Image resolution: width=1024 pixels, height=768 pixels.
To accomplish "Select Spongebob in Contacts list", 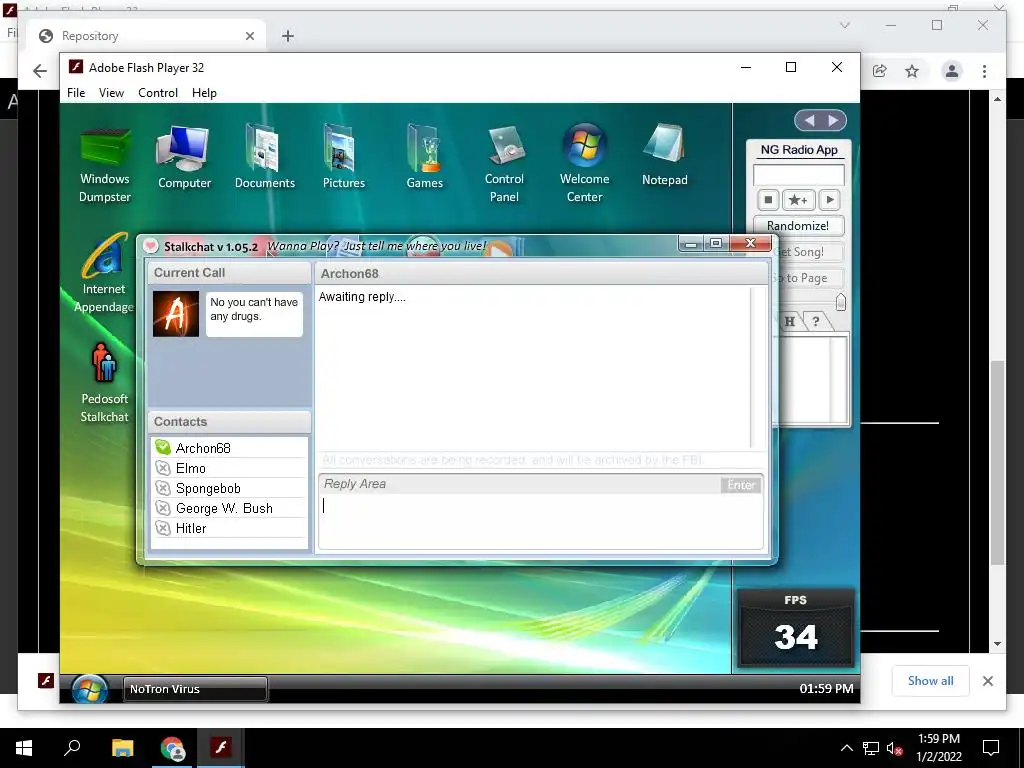I will point(208,488).
